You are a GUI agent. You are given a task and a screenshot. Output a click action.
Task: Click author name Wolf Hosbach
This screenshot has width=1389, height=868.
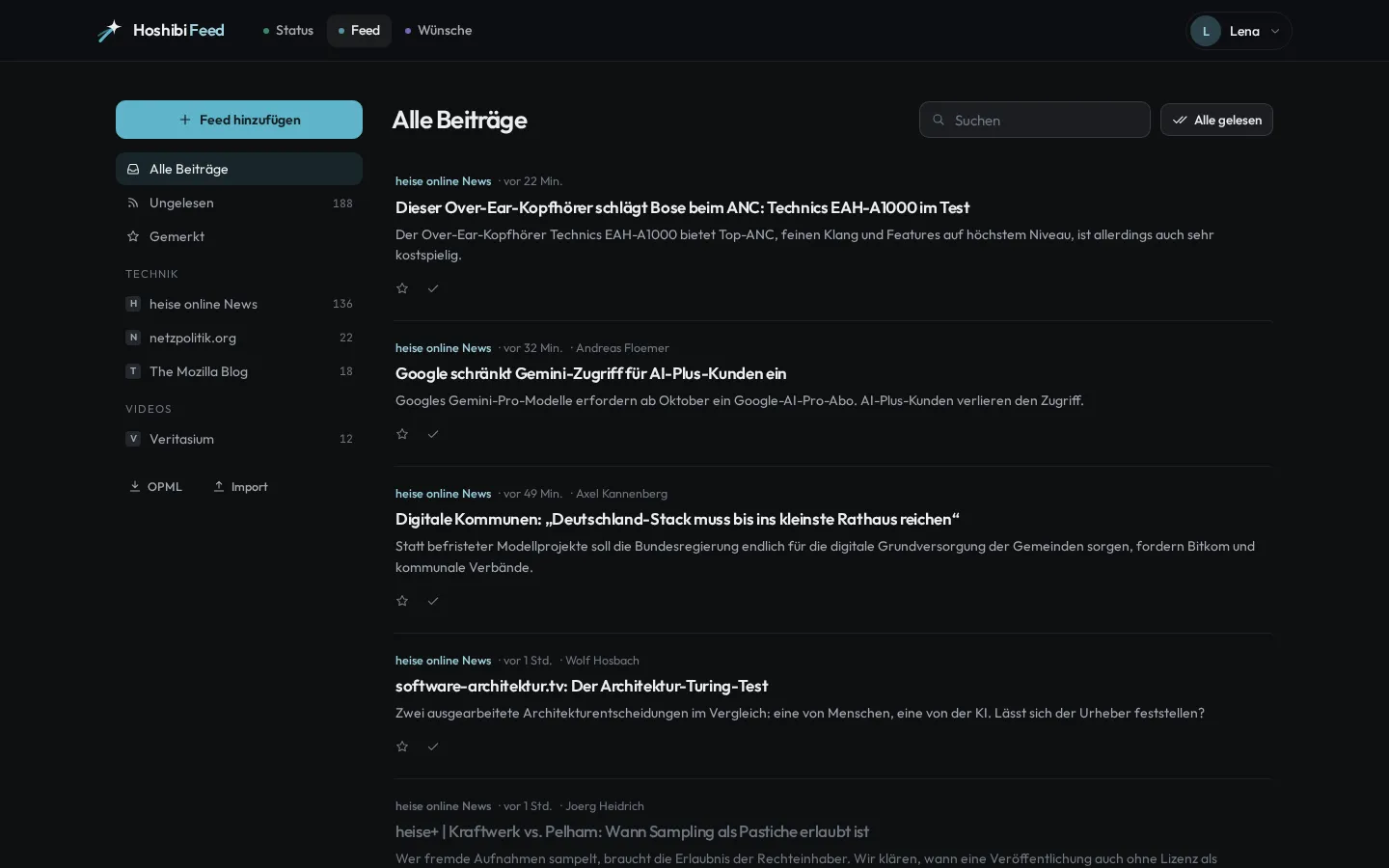point(602,661)
